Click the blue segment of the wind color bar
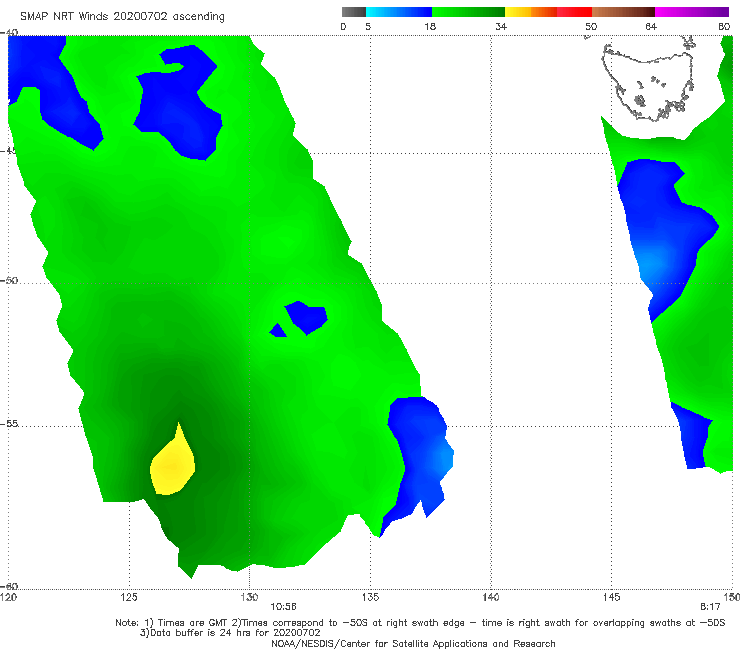Screen dimensions: 740x650 coord(399,12)
